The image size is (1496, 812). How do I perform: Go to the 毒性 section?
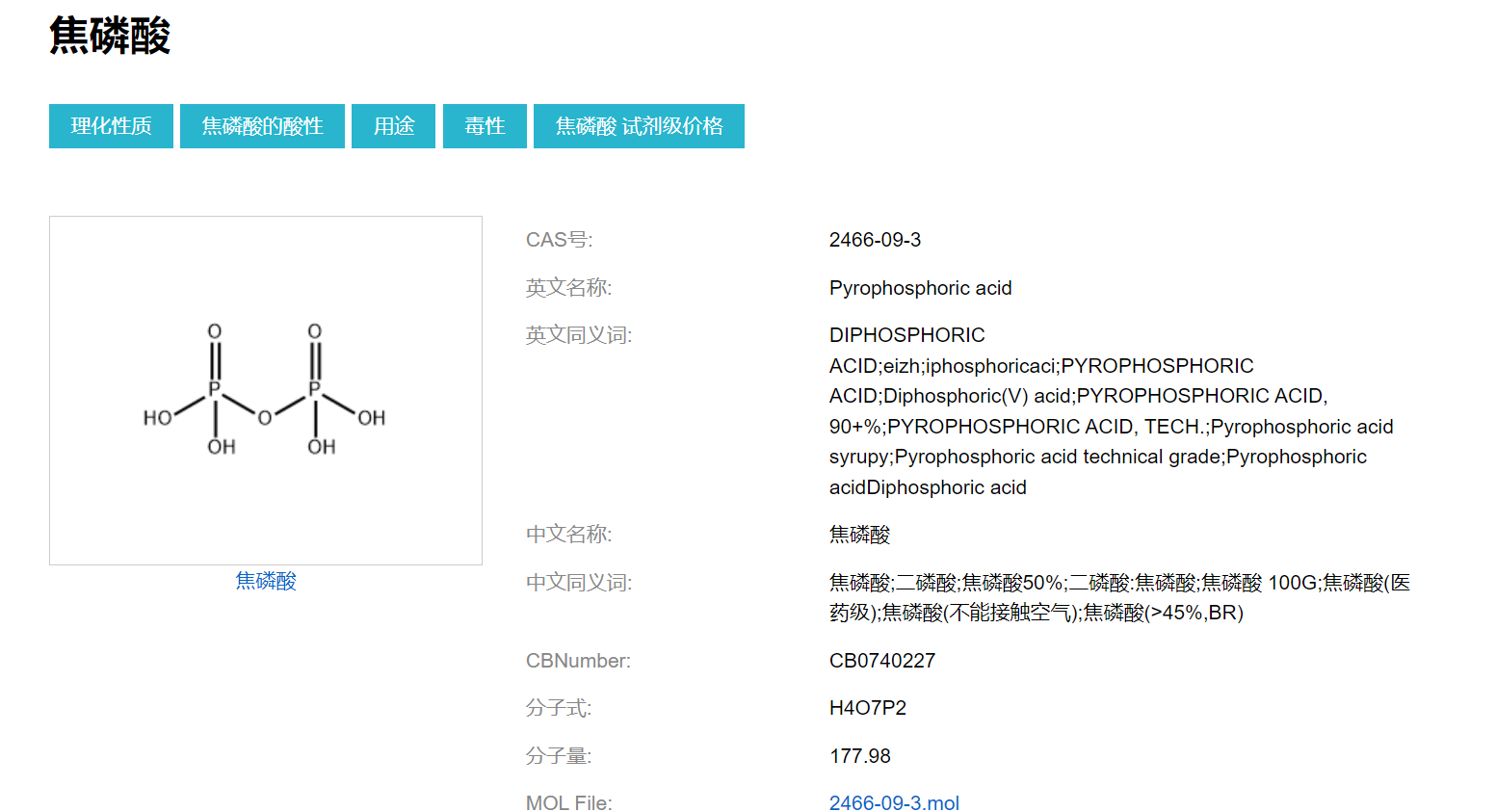point(485,126)
